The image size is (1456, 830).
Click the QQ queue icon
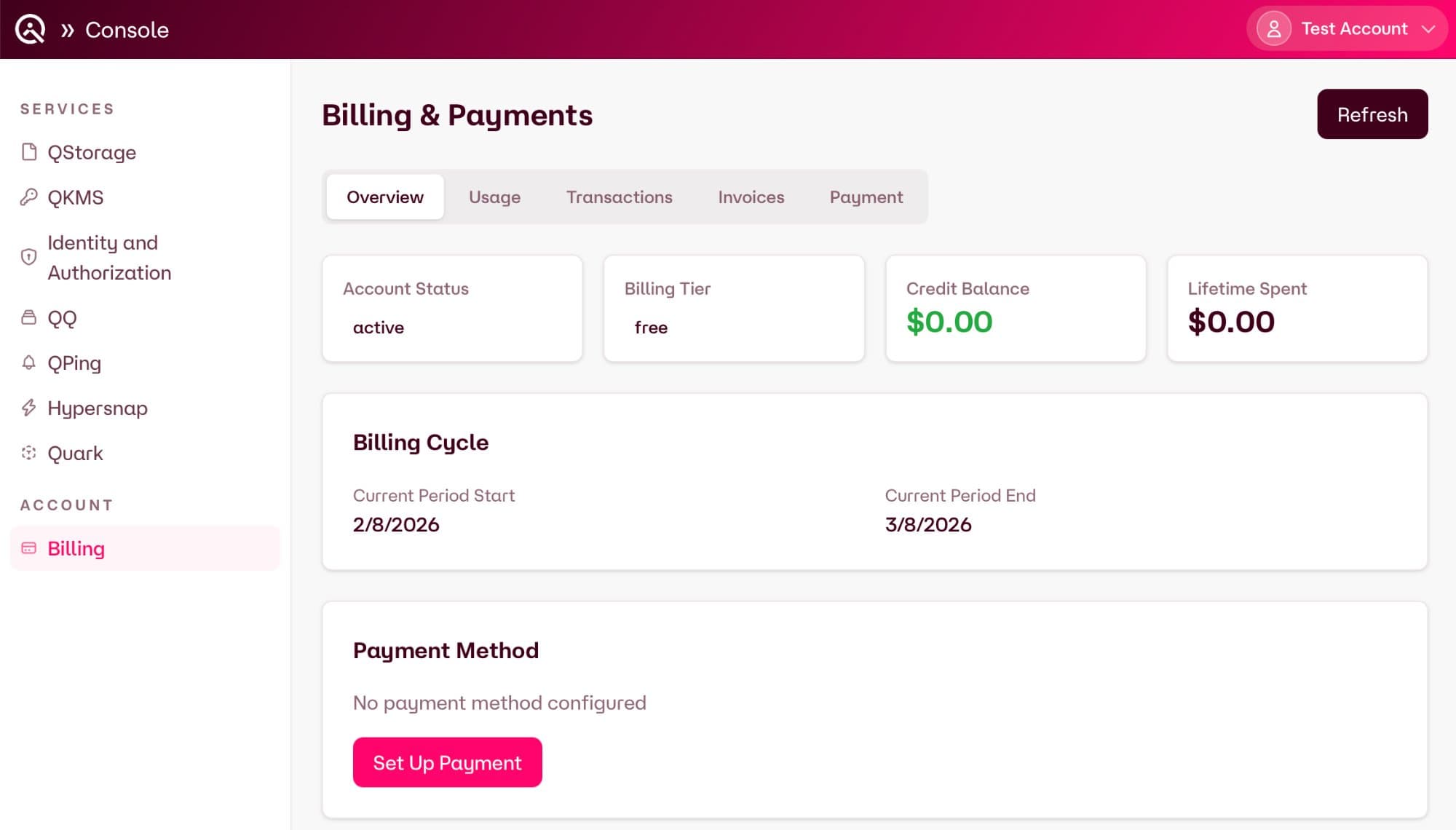pyautogui.click(x=29, y=317)
